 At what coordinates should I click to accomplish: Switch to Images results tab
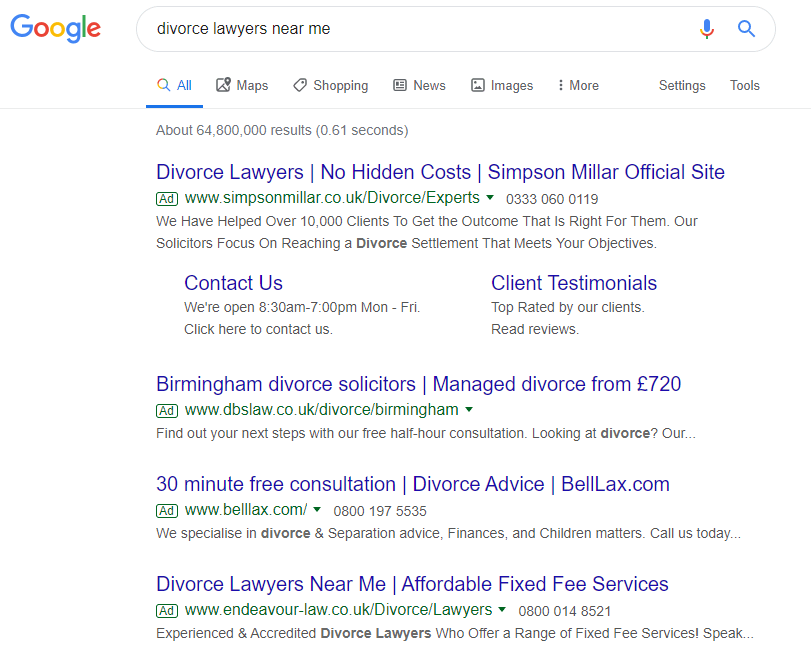pyautogui.click(x=502, y=86)
